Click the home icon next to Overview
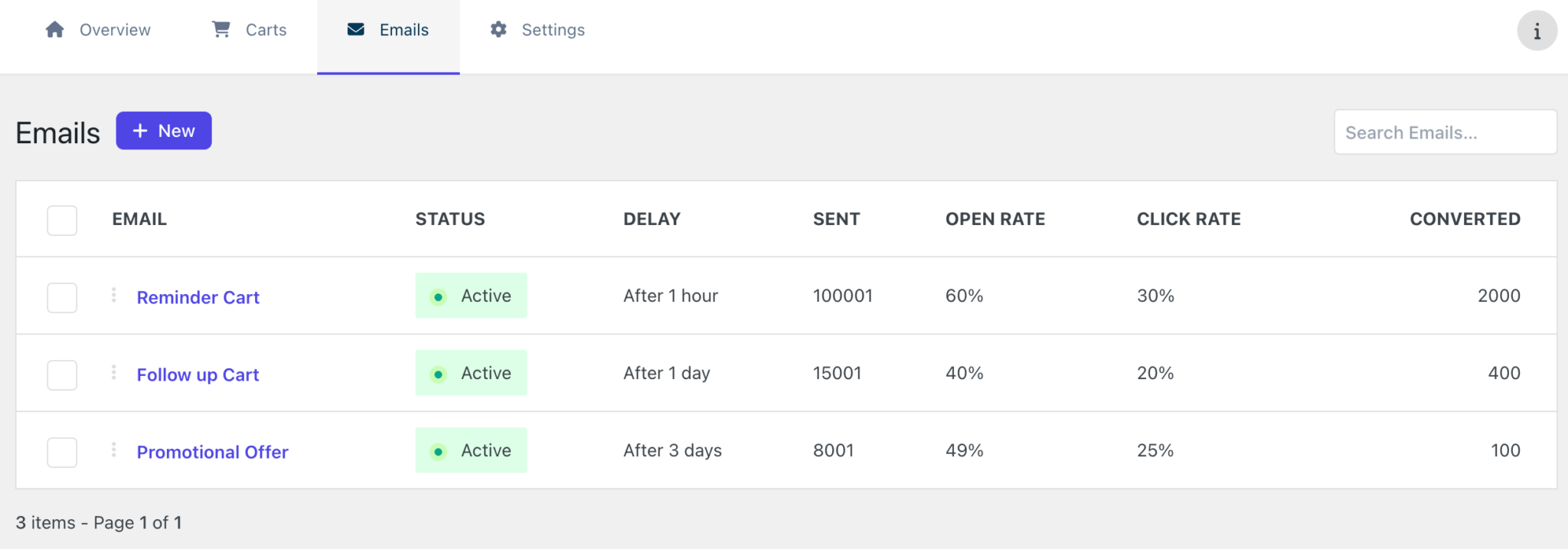 coord(53,29)
